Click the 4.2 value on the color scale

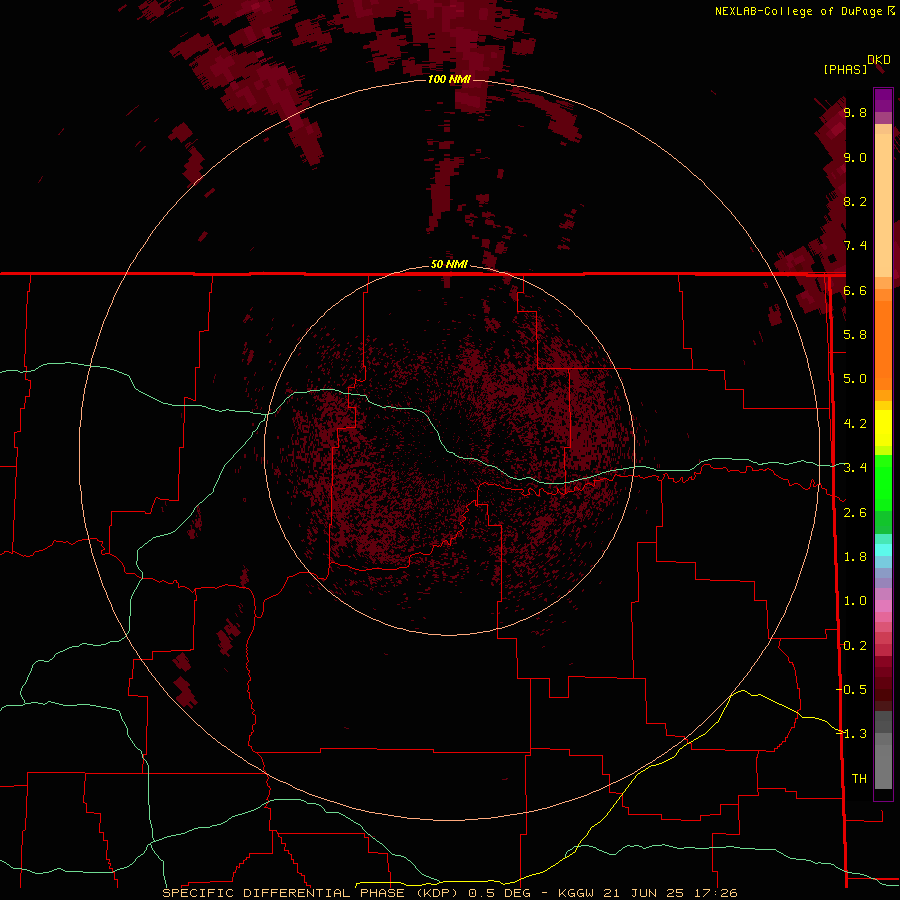855,424
